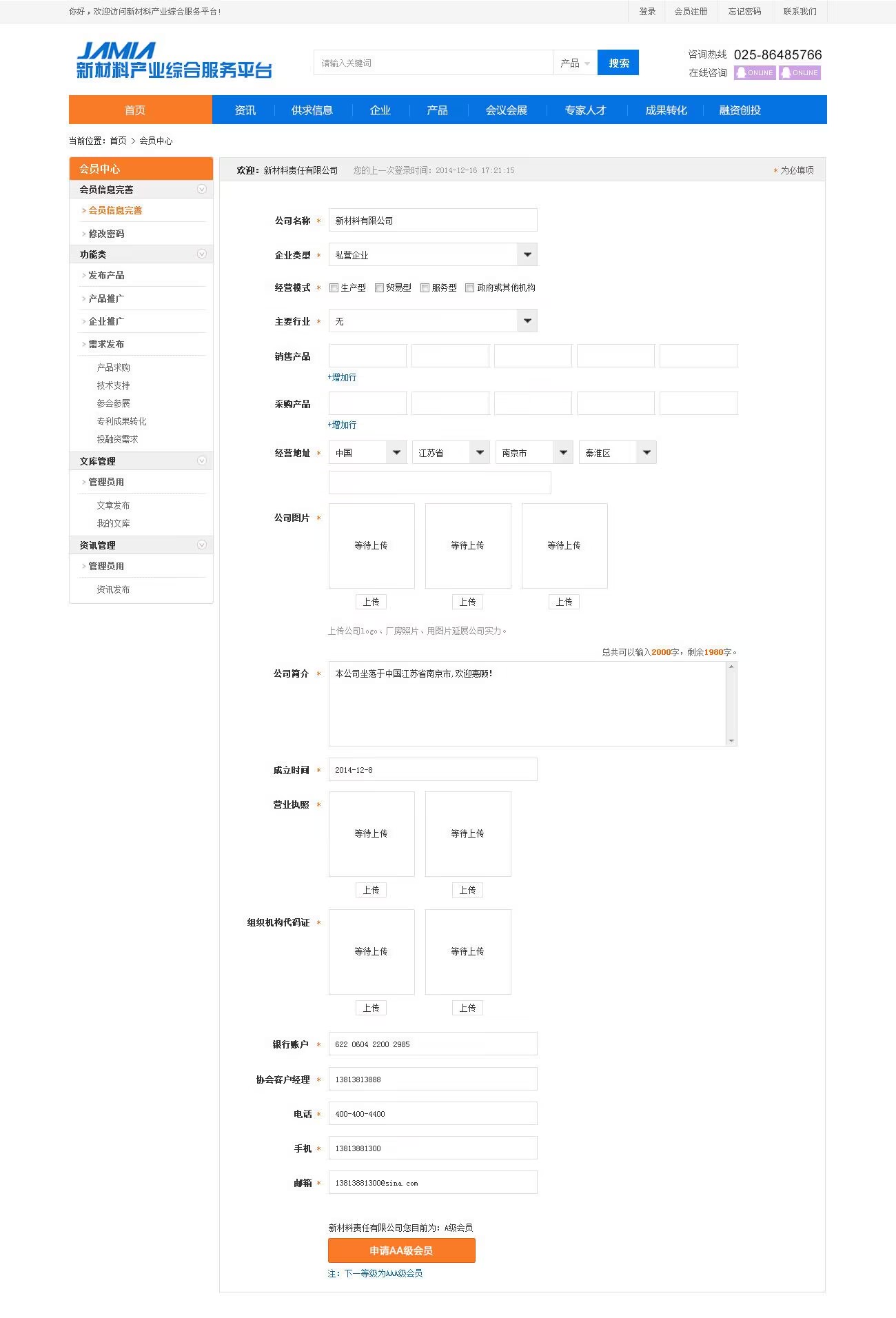This screenshot has height=1318, width=896.
Task: Collapse the 功能类 section circle arrow icon
Action: (x=201, y=254)
